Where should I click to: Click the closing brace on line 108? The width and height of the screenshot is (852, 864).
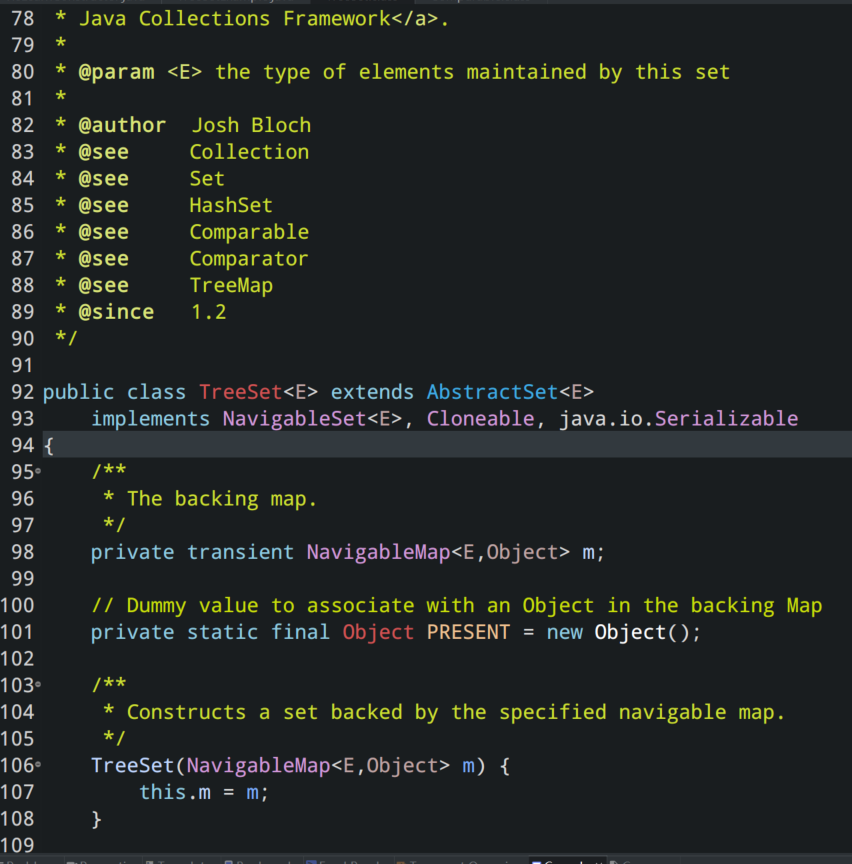pos(96,819)
